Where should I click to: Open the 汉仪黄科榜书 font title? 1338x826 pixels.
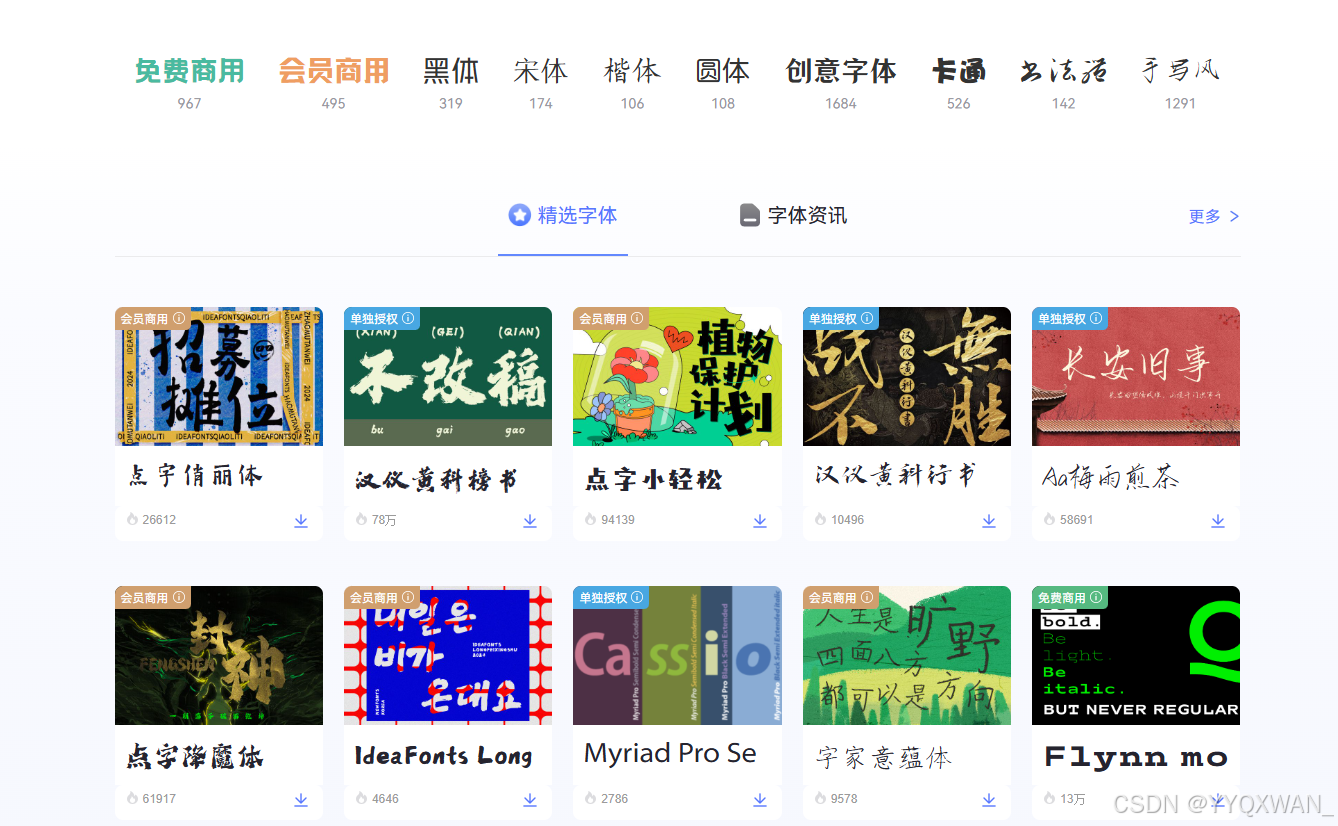(436, 480)
